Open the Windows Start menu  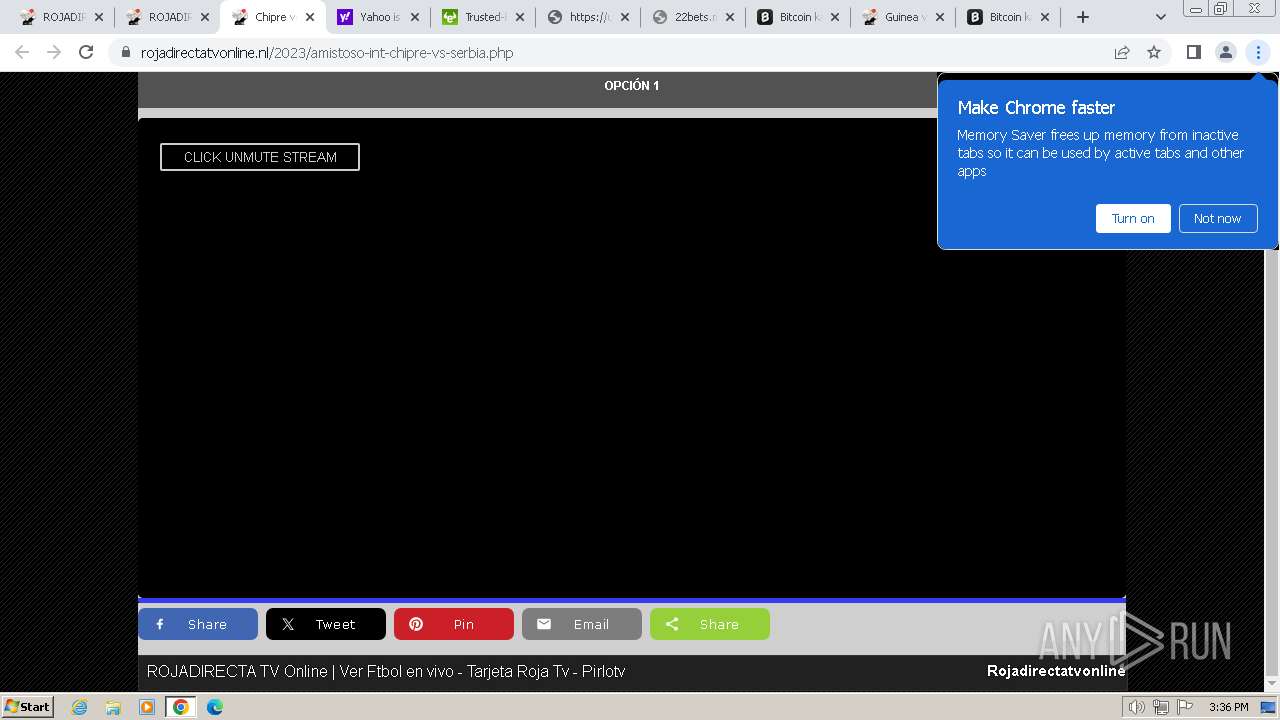pos(28,706)
